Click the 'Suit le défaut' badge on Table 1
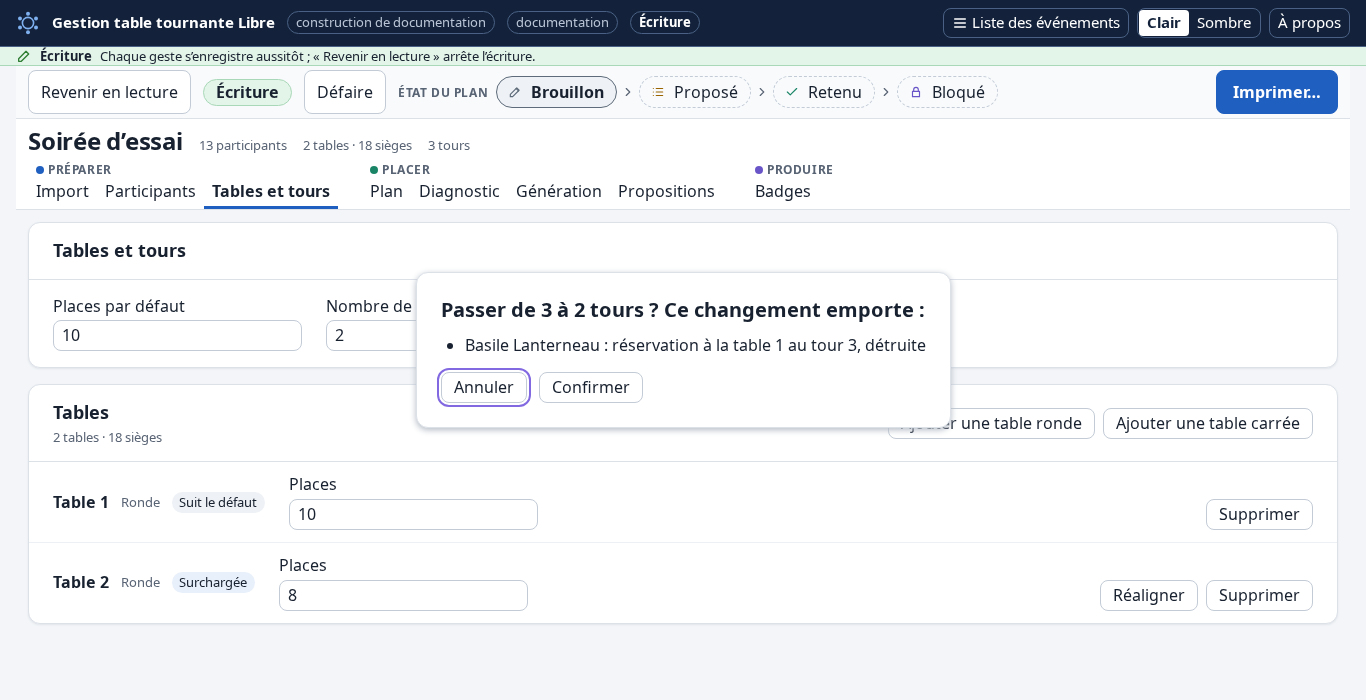The height and width of the screenshot is (700, 1366). 218,502
